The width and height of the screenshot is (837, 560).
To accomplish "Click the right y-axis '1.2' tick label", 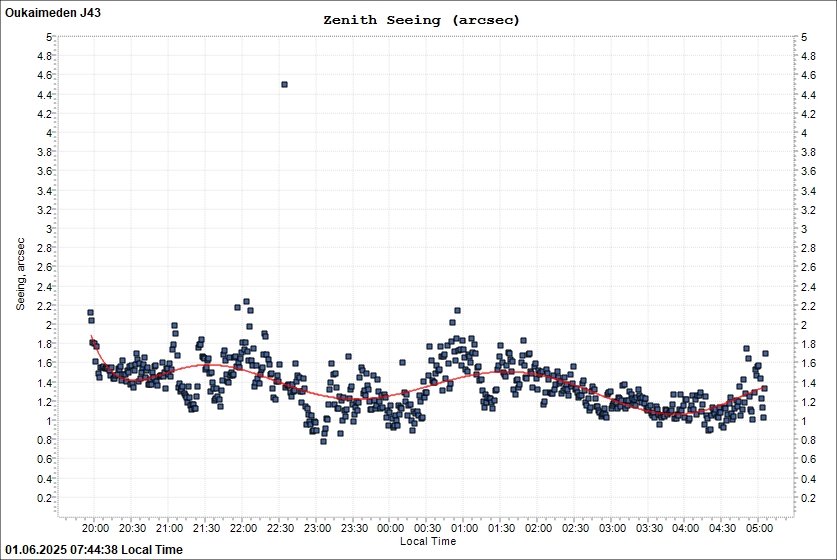I will click(808, 402).
